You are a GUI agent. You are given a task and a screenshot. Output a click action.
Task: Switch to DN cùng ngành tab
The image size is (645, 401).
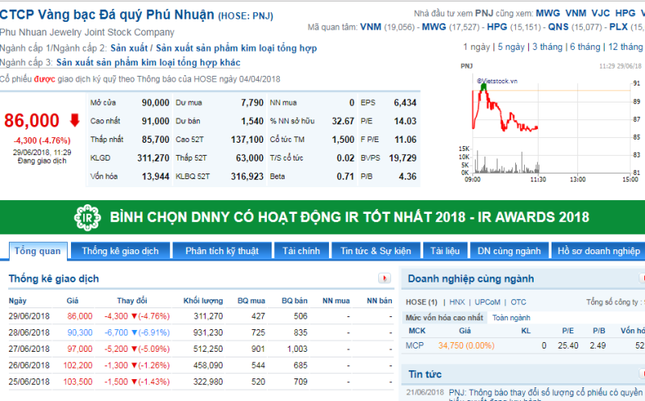point(509,251)
